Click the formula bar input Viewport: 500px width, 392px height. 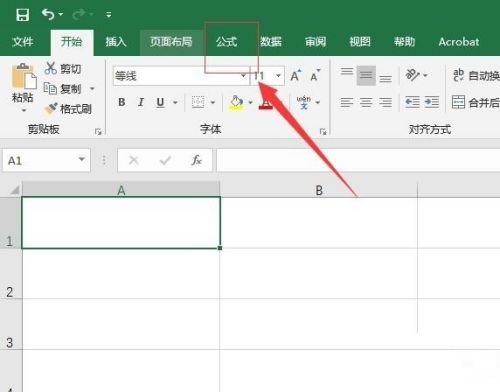pos(358,160)
